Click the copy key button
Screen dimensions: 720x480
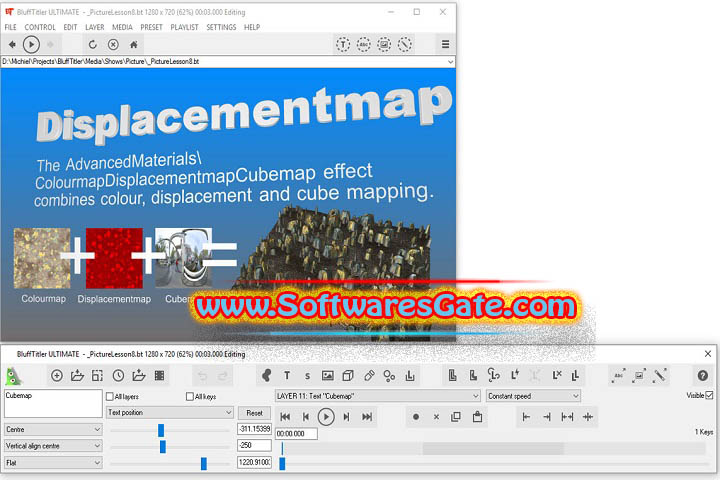[456, 417]
